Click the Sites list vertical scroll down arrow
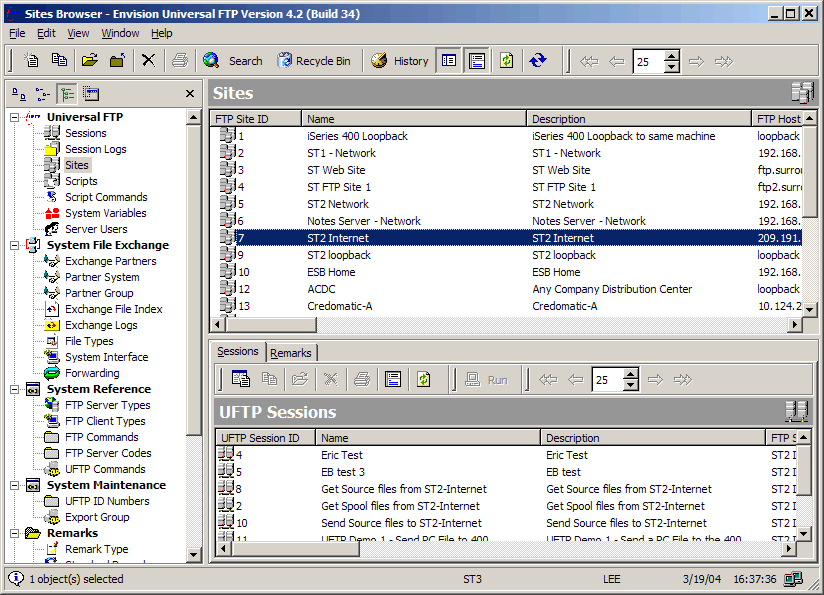Screen dimensions: 824x595 click(810, 310)
